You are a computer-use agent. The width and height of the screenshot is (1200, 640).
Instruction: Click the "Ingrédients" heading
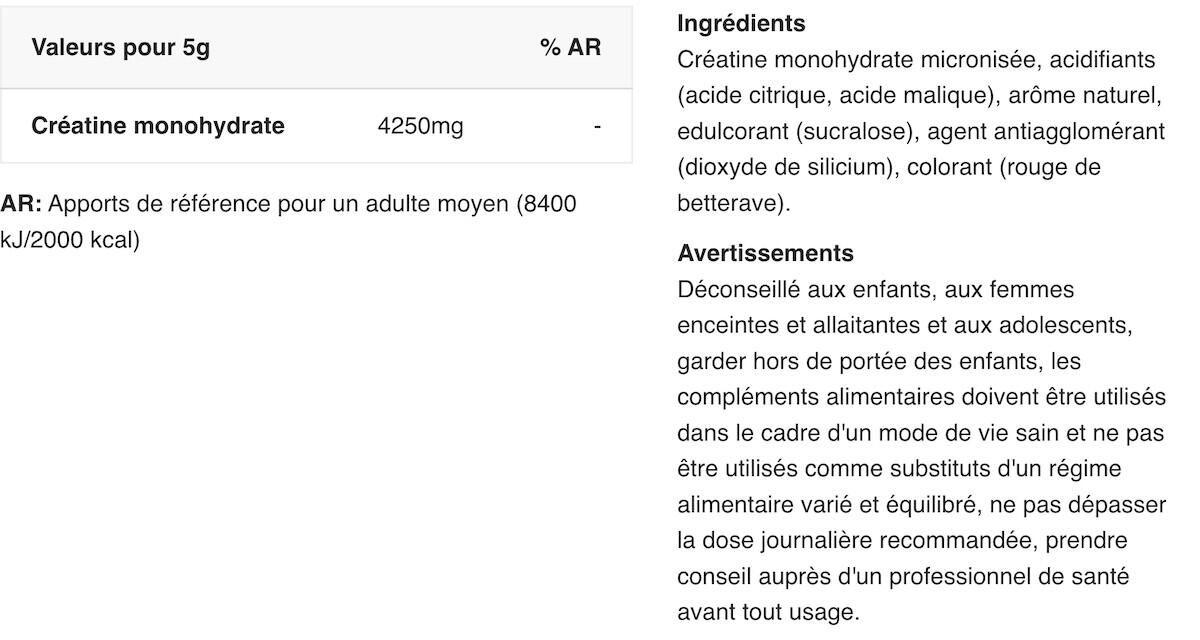coord(741,23)
